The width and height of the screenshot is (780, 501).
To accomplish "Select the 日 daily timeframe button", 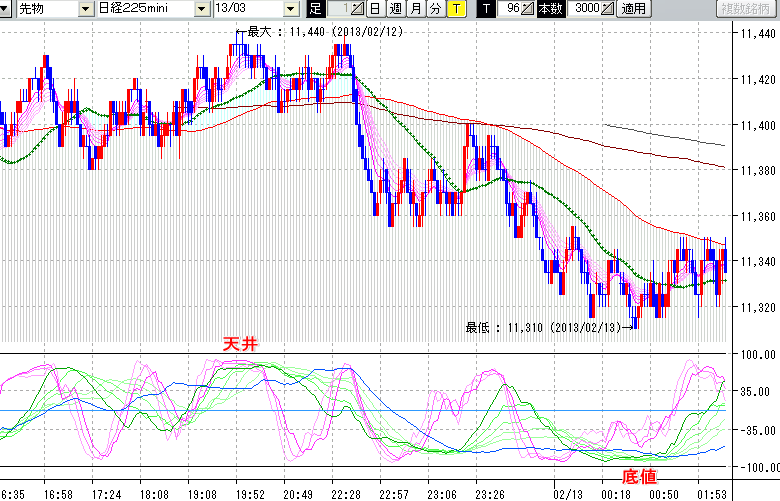I will pos(373,9).
